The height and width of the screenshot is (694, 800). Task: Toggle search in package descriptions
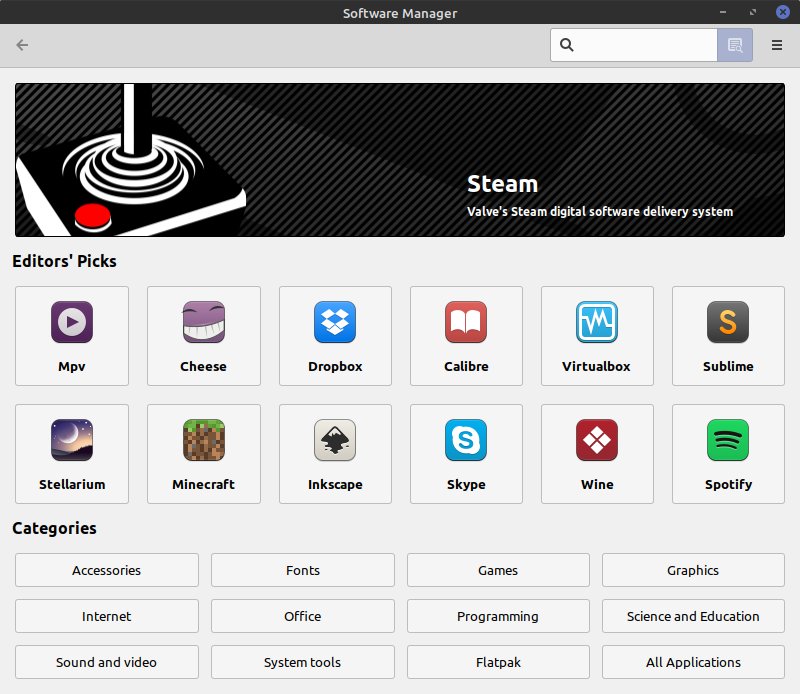point(735,45)
